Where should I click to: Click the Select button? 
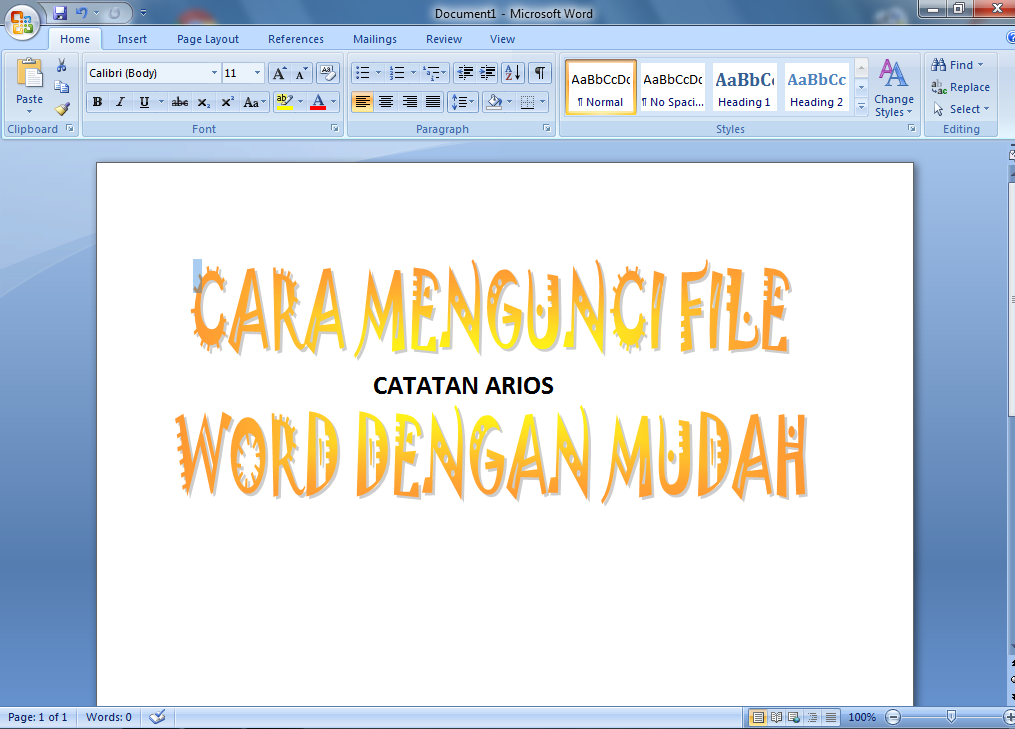(961, 109)
